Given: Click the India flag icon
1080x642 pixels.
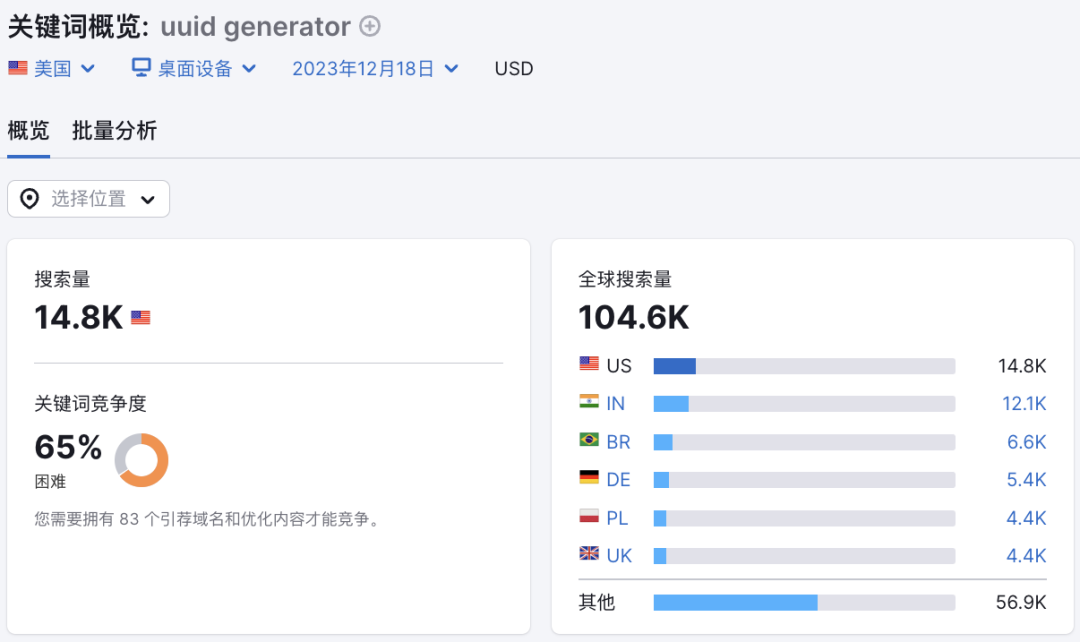Looking at the screenshot, I should pyautogui.click(x=589, y=403).
